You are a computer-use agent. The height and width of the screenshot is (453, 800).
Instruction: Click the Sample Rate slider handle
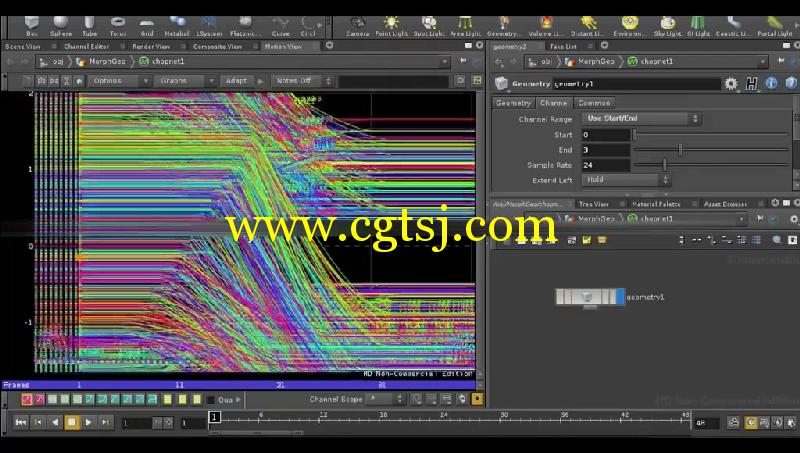tap(664, 164)
